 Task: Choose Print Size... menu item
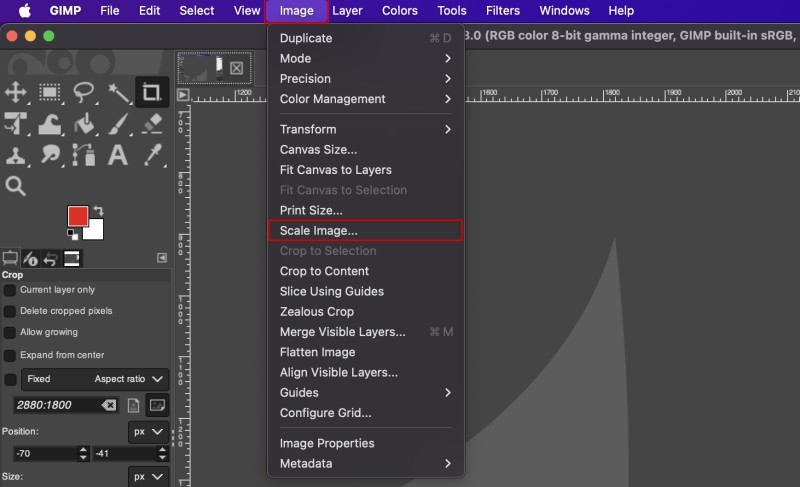point(365,211)
